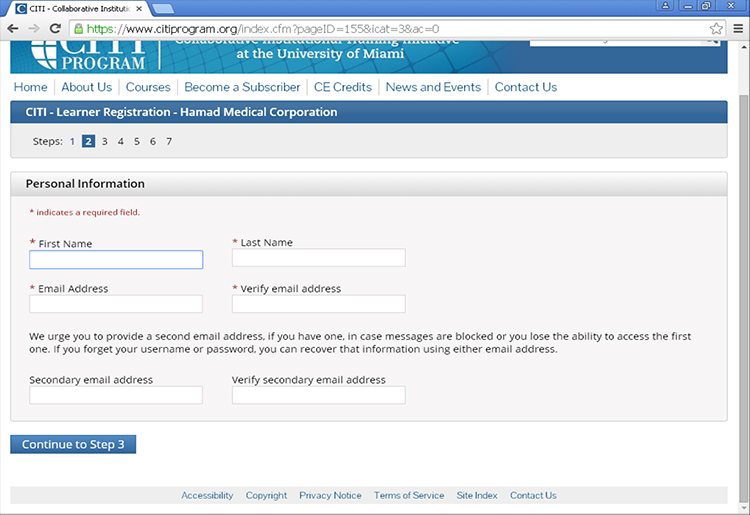Focus the Verify email address field
Image resolution: width=750 pixels, height=515 pixels.
319,304
